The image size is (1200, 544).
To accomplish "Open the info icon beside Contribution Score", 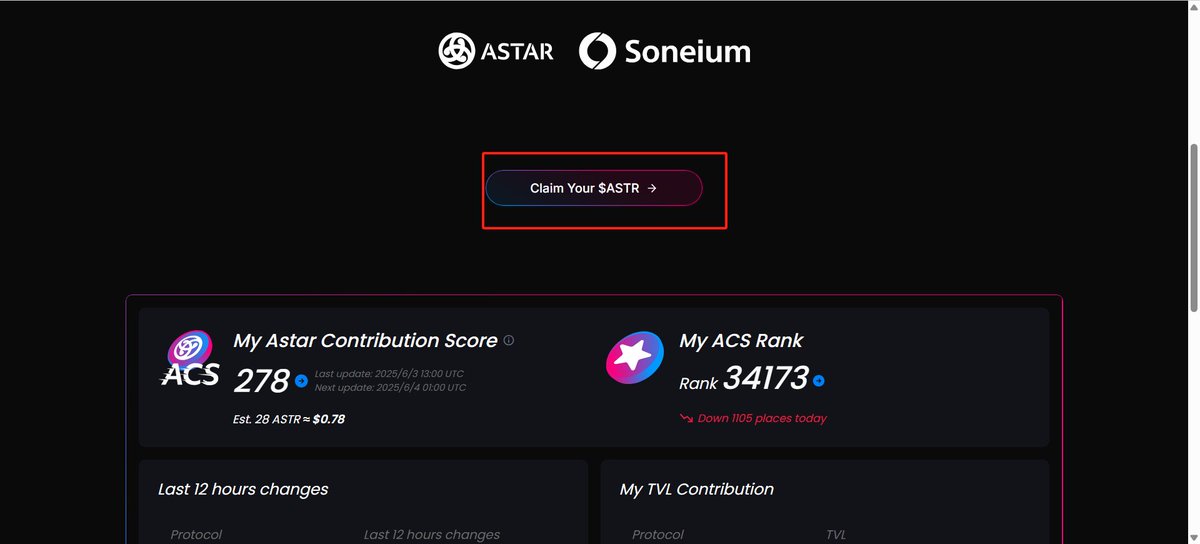I will point(508,341).
